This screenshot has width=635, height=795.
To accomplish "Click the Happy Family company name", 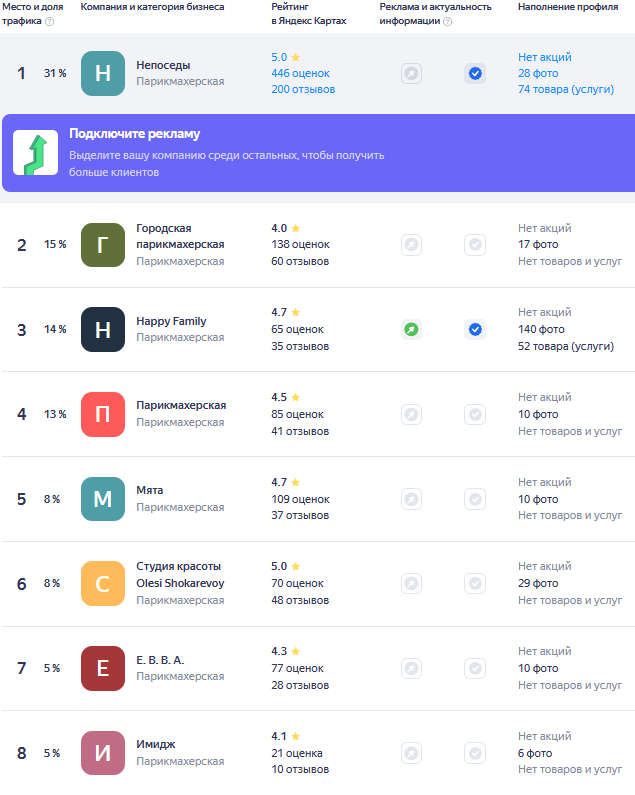I will coord(171,321).
